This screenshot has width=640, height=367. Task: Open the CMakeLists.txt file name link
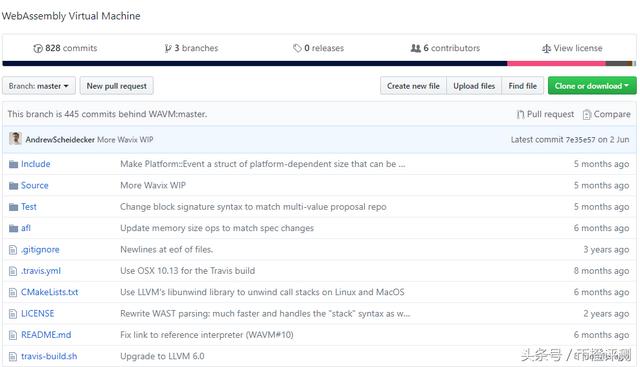[x=49, y=292]
